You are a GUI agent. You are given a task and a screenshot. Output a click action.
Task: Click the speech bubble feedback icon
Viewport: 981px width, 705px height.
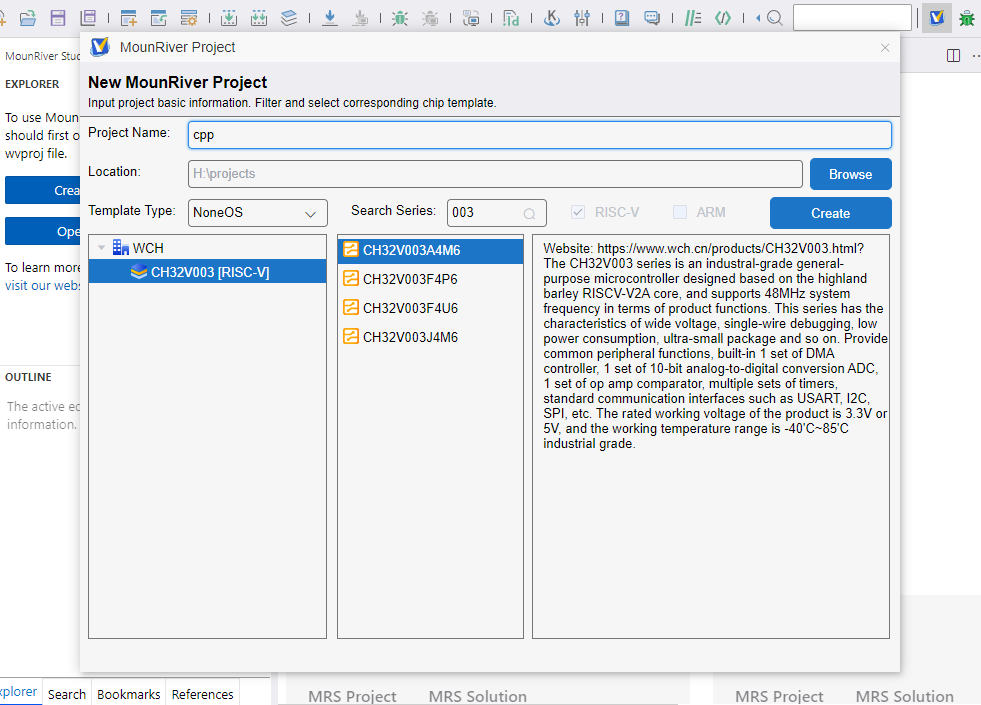[652, 18]
